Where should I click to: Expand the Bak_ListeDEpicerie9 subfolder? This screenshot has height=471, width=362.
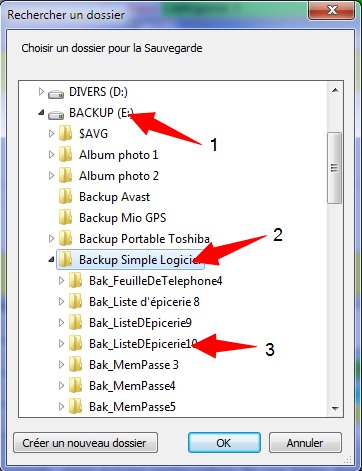(61, 322)
